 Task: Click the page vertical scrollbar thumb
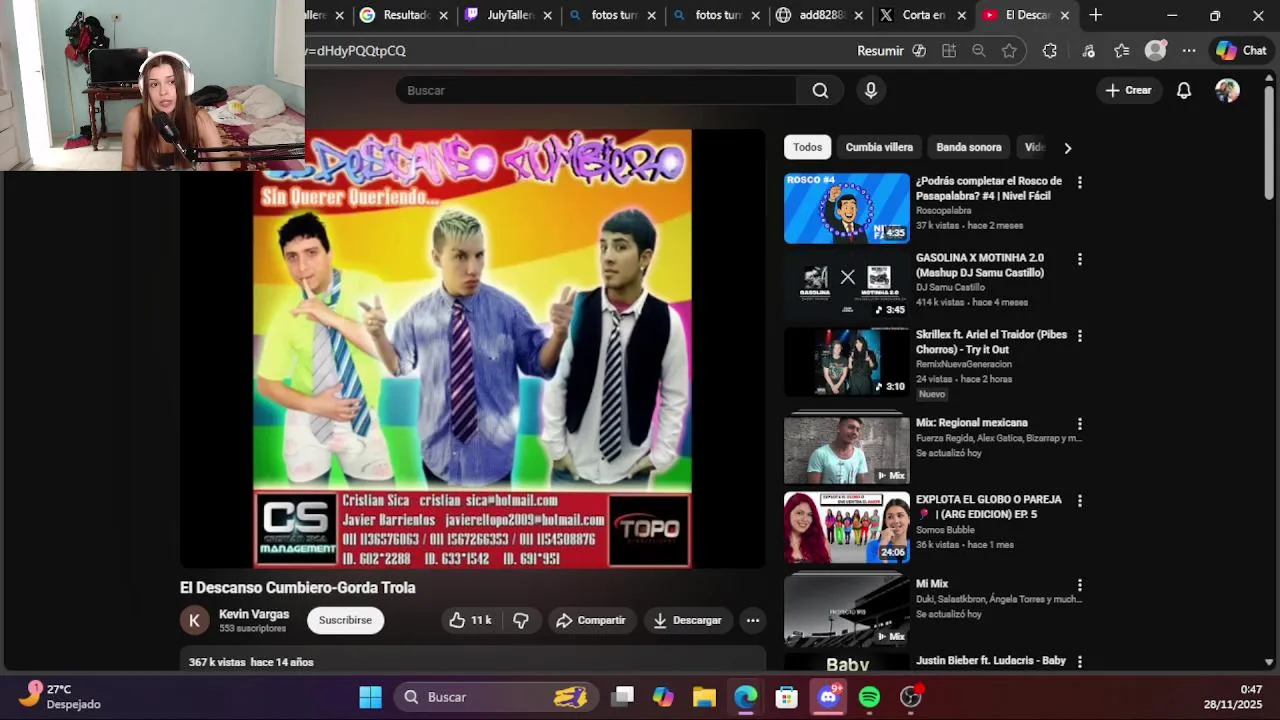[1269, 140]
